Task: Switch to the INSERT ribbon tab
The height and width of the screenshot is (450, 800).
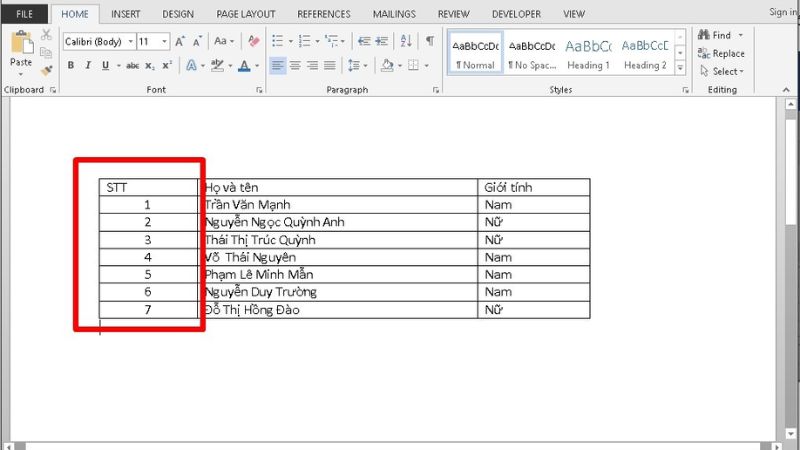Action: pyautogui.click(x=125, y=14)
